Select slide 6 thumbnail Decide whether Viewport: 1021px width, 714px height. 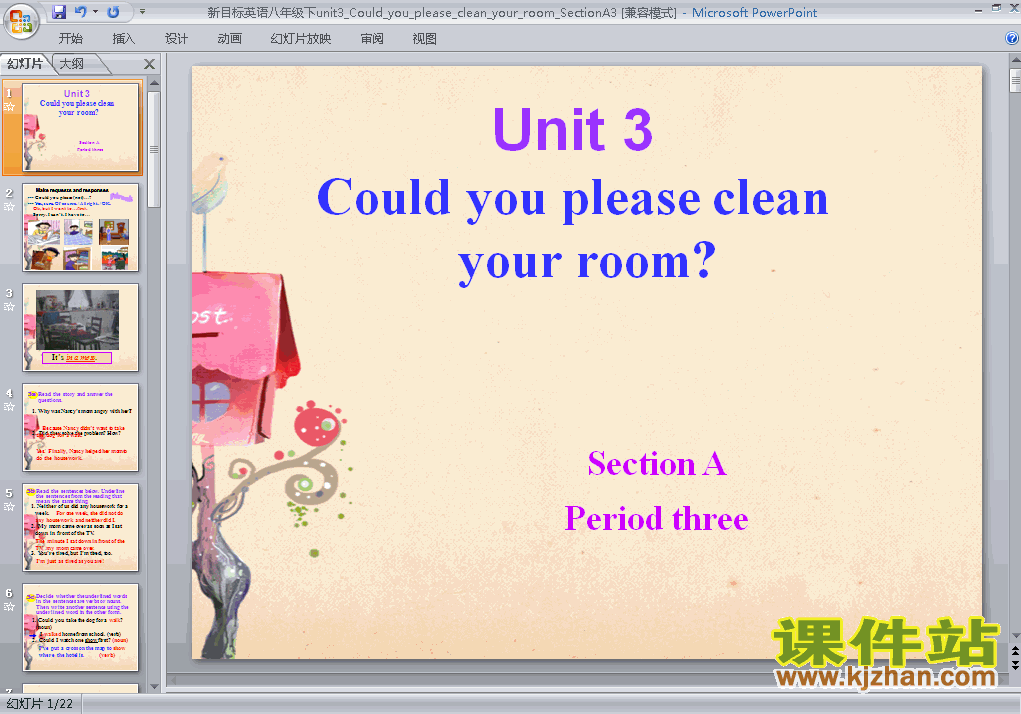click(81, 627)
